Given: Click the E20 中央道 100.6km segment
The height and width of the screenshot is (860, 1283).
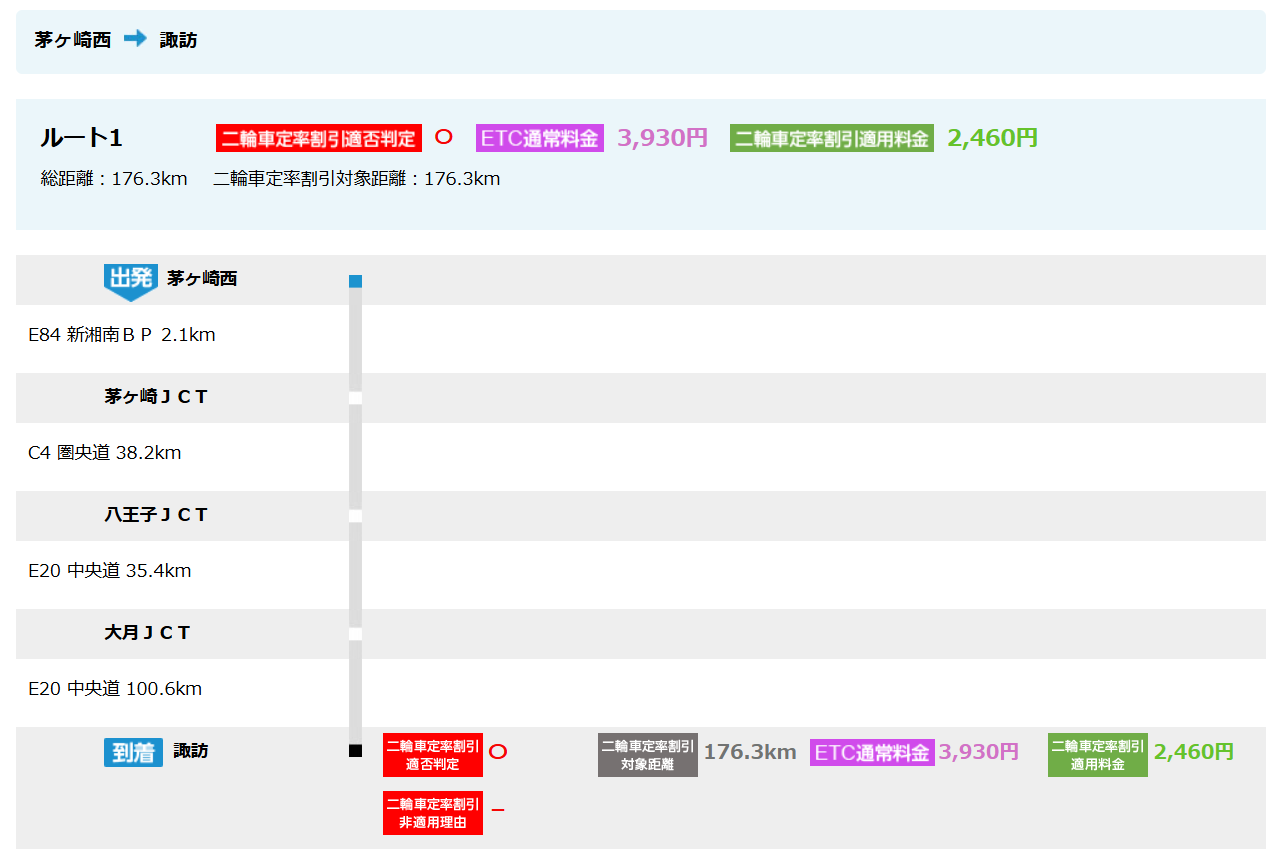Looking at the screenshot, I should [115, 689].
